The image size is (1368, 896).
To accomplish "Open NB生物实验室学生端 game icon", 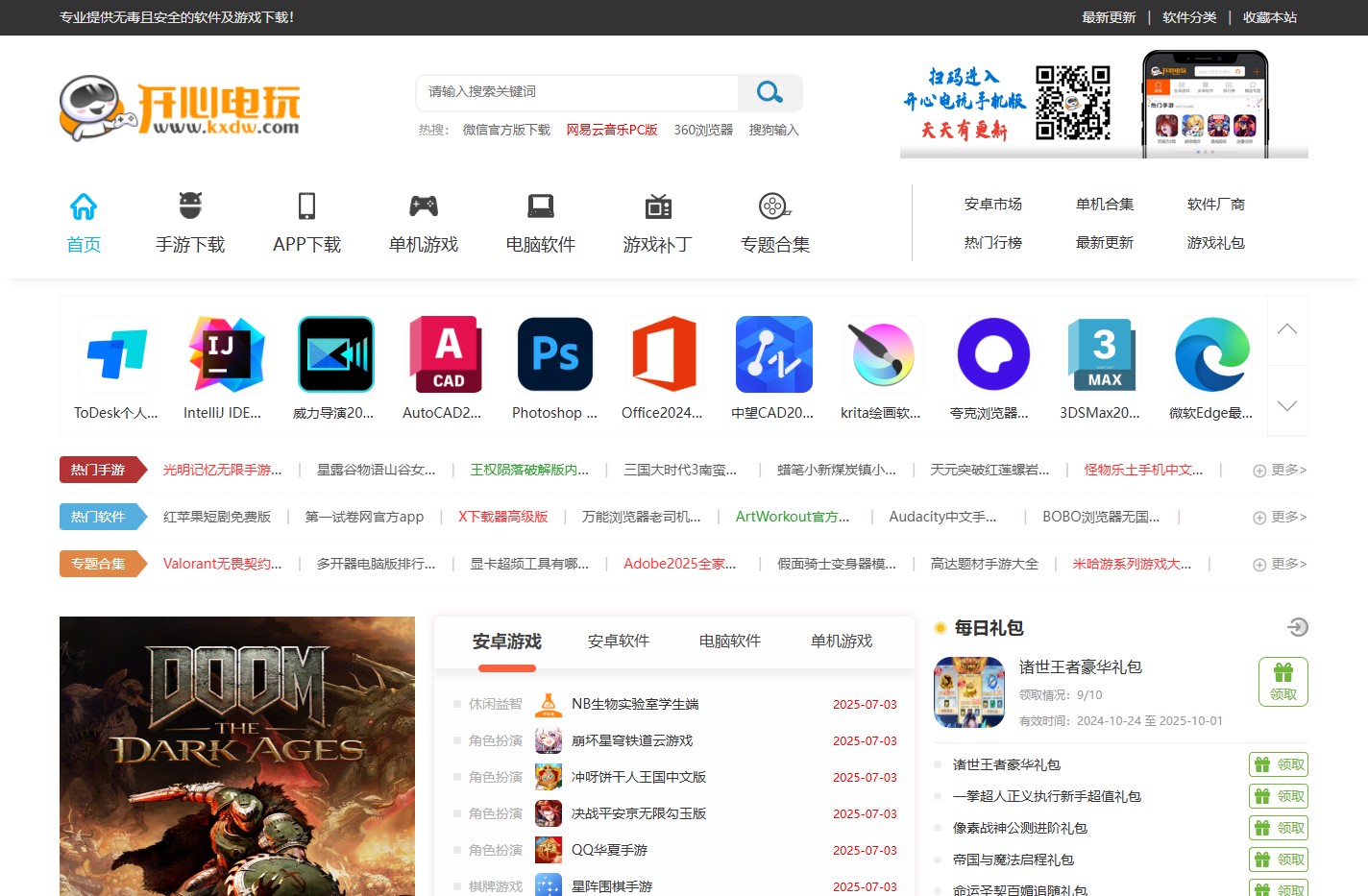I will click(x=549, y=705).
